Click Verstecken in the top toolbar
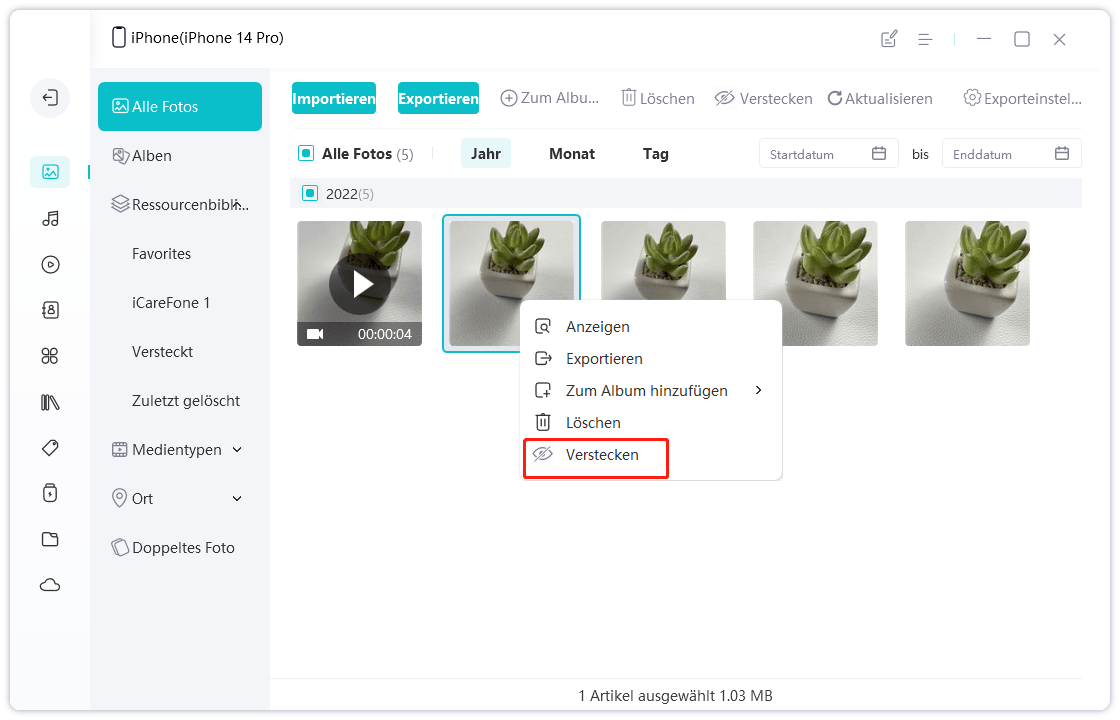This screenshot has height=720, width=1120. pos(762,98)
